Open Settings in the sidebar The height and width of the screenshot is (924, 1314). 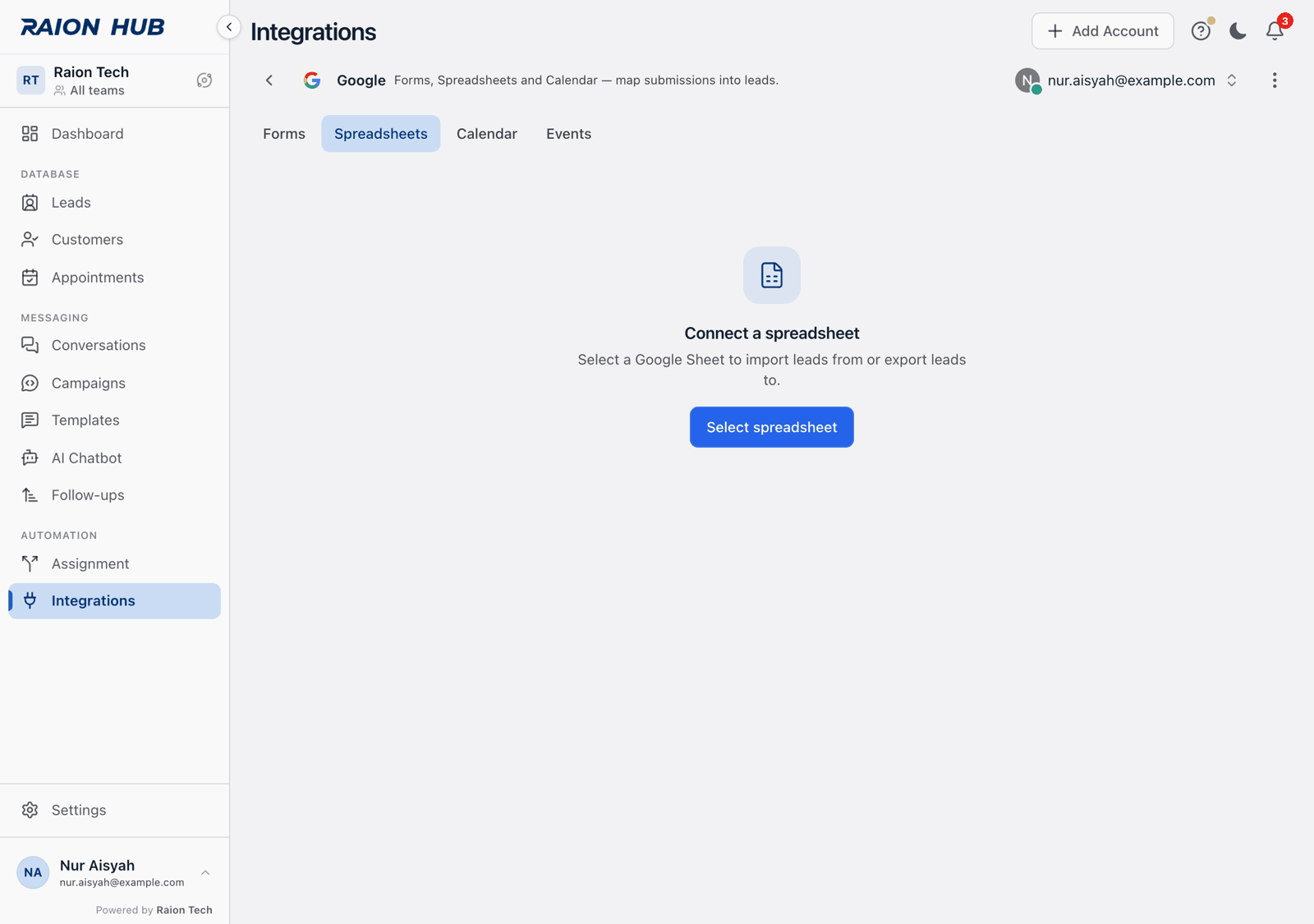point(114,810)
